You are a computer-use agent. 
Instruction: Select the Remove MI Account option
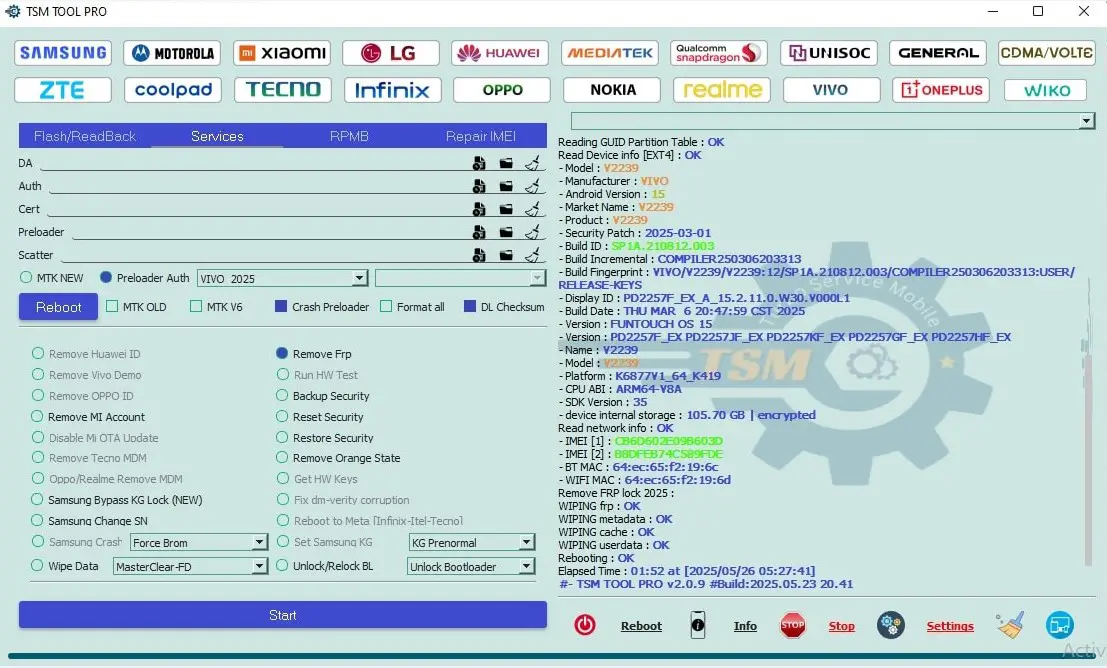(x=37, y=417)
